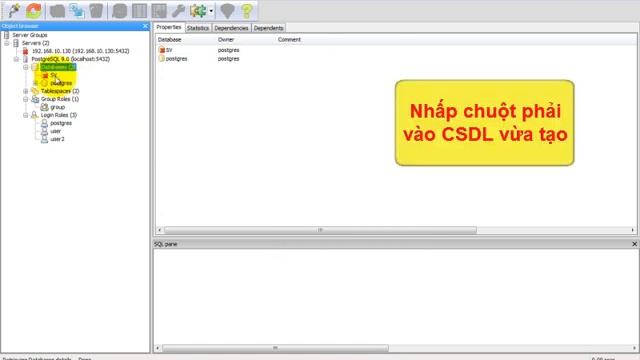
Task: Open the Dependents tab
Action: pyautogui.click(x=268, y=28)
